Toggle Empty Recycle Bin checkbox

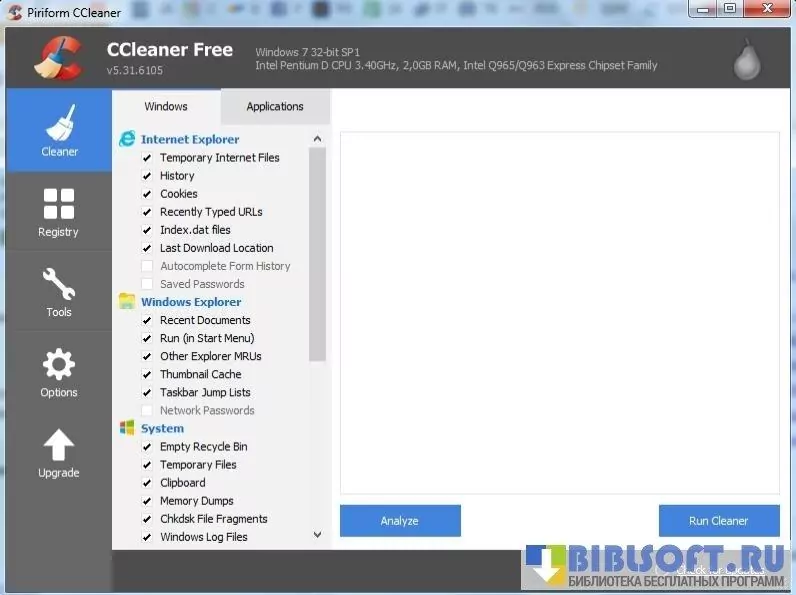(147, 447)
